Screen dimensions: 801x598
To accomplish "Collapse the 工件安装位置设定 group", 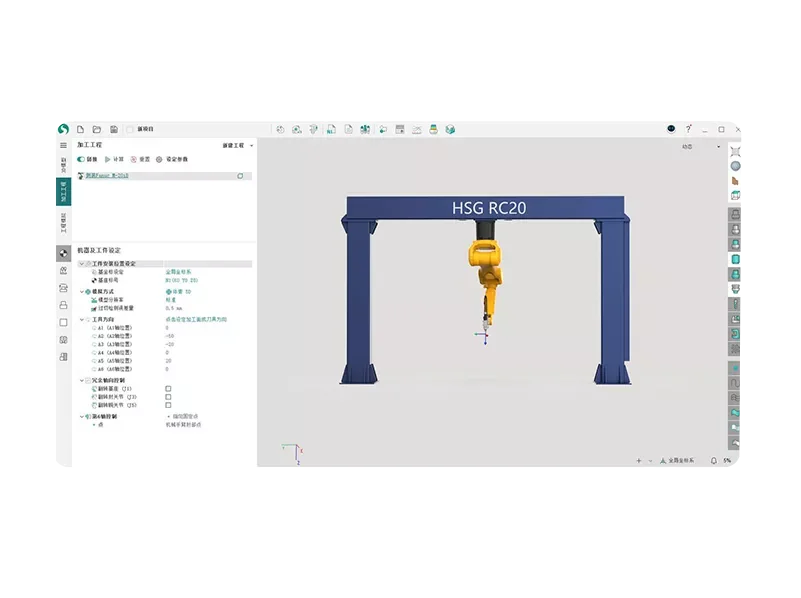I will pyautogui.click(x=82, y=264).
